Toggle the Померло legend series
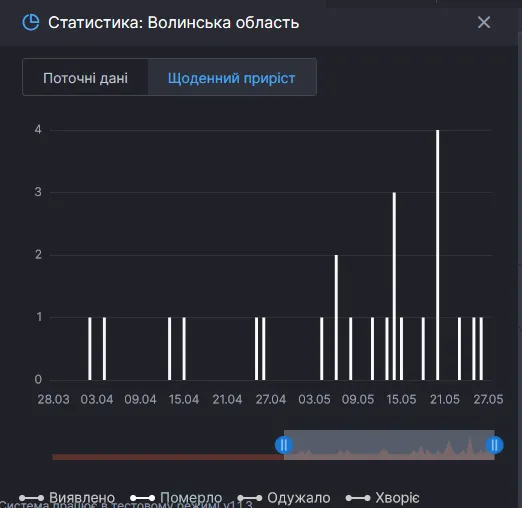 pos(176,498)
